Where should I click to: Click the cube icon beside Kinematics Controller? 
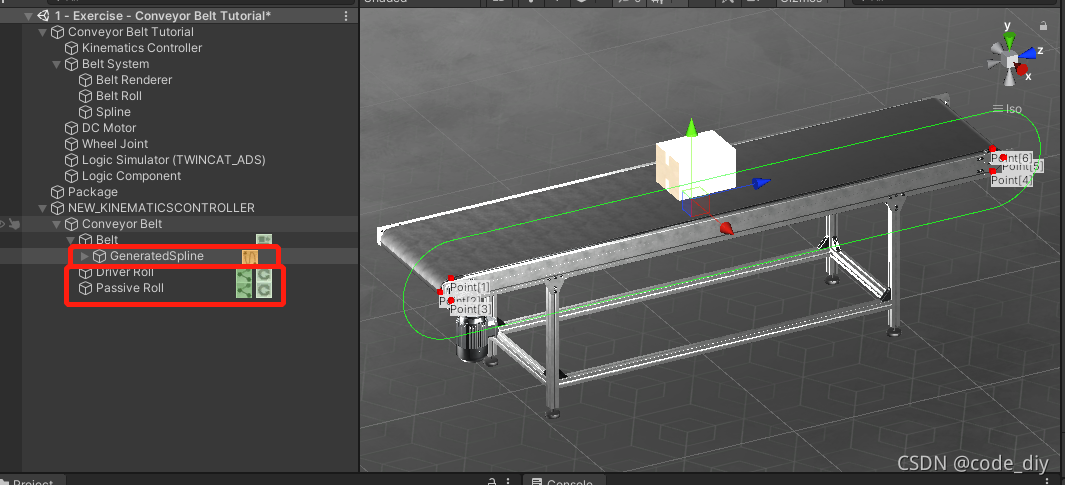[71, 48]
